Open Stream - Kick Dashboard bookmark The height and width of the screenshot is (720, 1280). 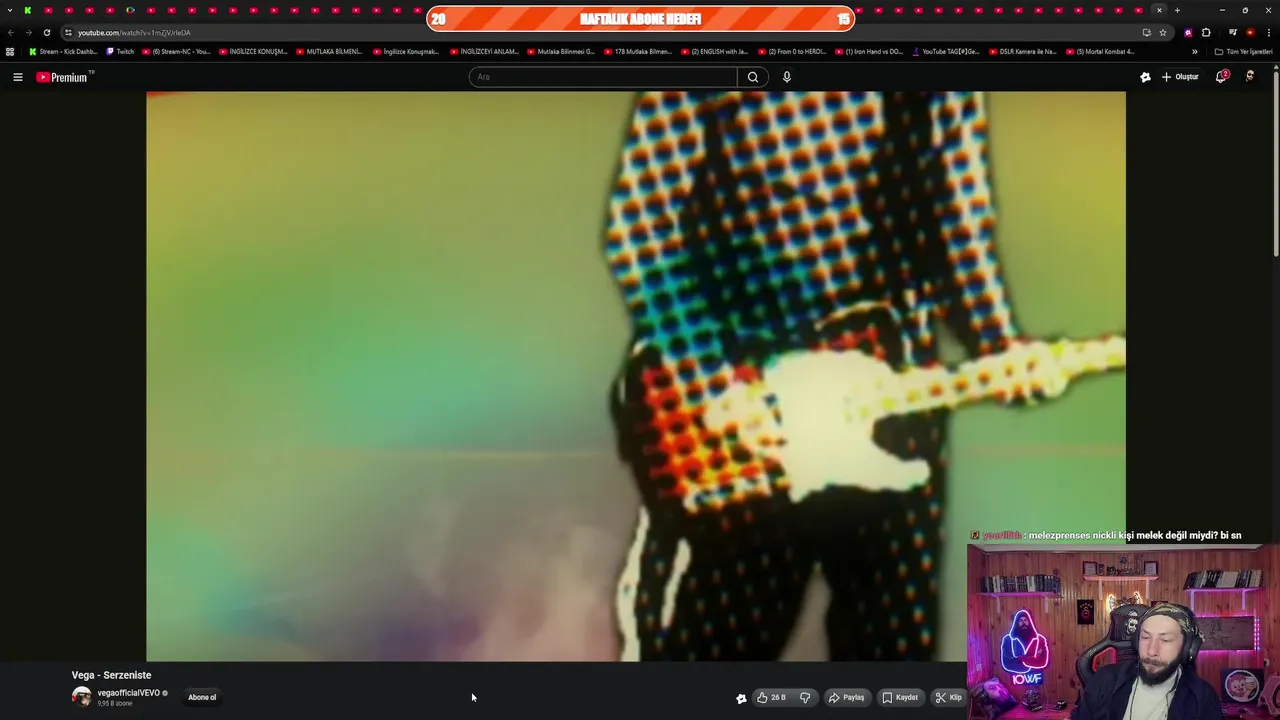63,51
